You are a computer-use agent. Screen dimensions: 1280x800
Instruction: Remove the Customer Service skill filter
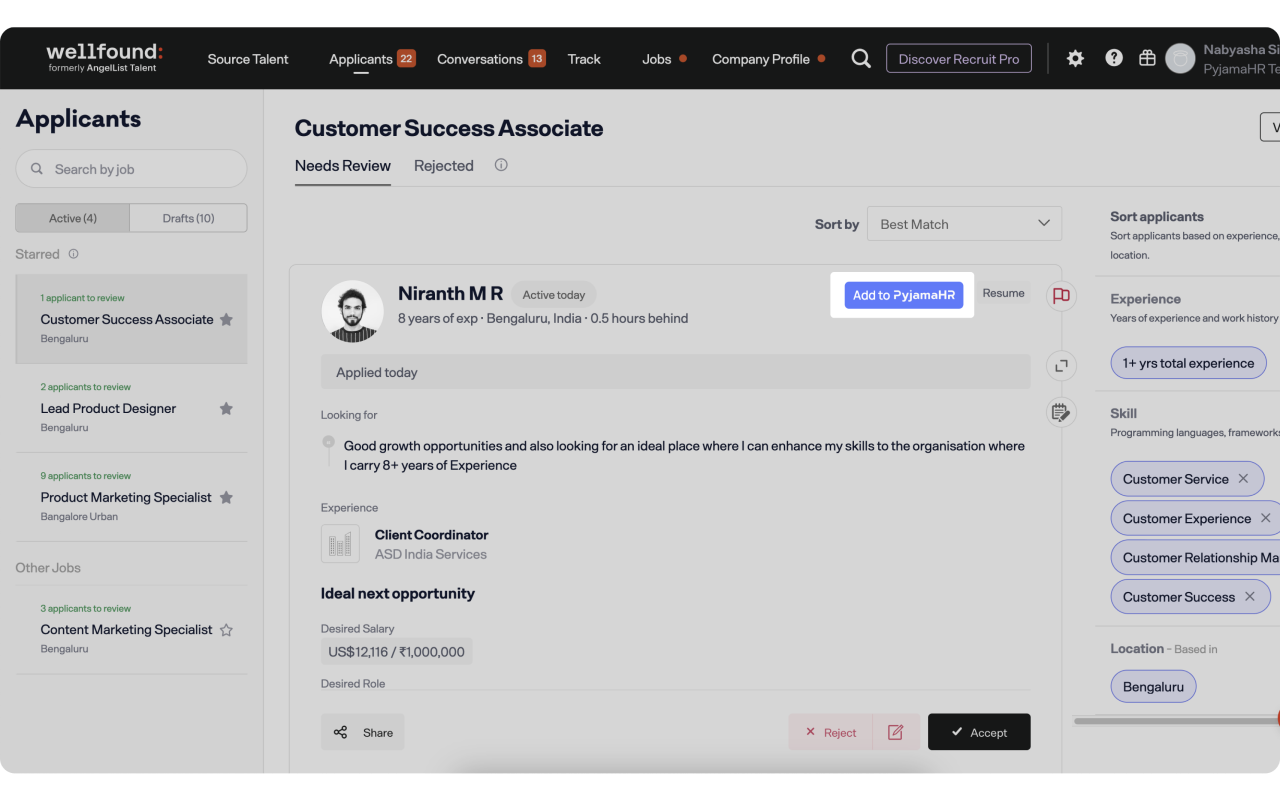pyautogui.click(x=1243, y=478)
